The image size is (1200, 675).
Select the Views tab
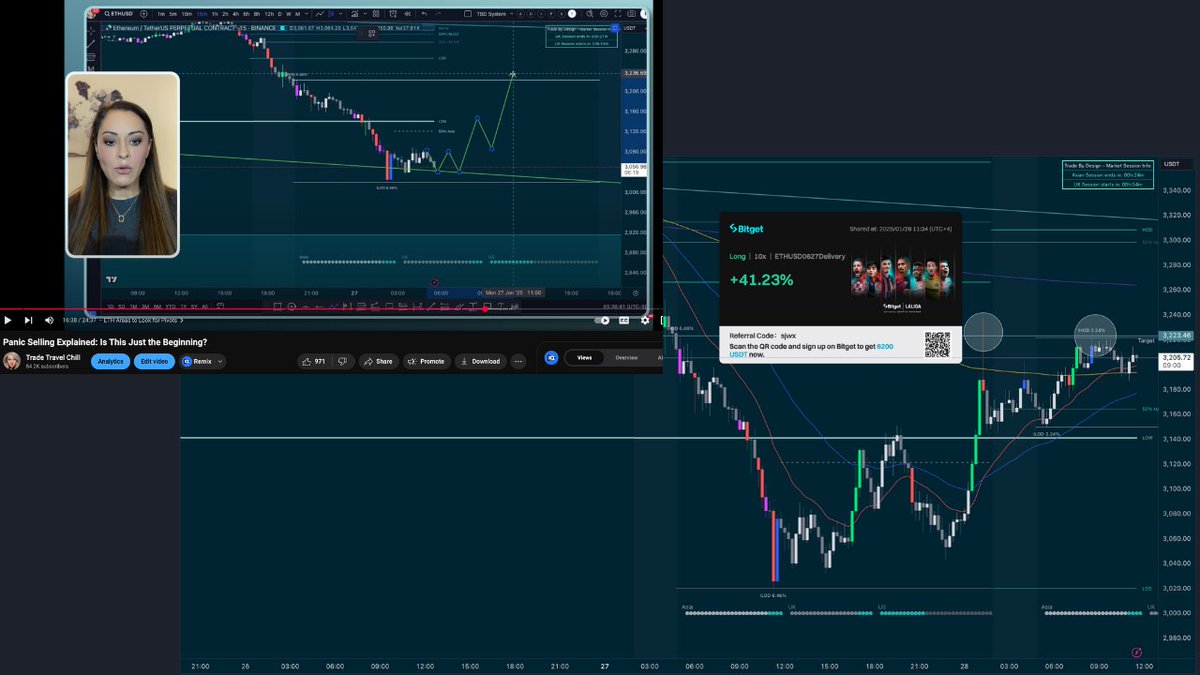click(x=584, y=357)
